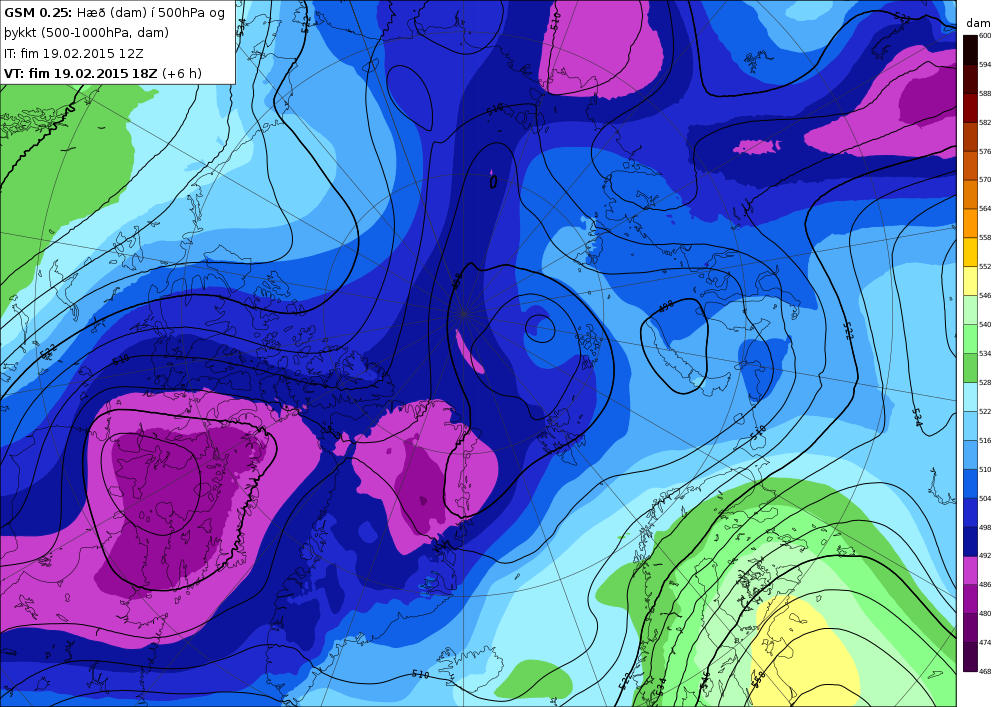1000x707 pixels.
Task: Click the '(+6 h)' forecast offset text
Action: 182,74
